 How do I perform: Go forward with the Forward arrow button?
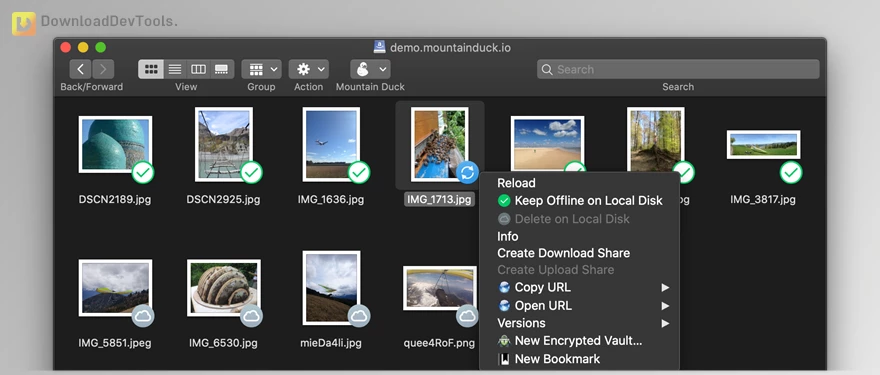(x=103, y=69)
